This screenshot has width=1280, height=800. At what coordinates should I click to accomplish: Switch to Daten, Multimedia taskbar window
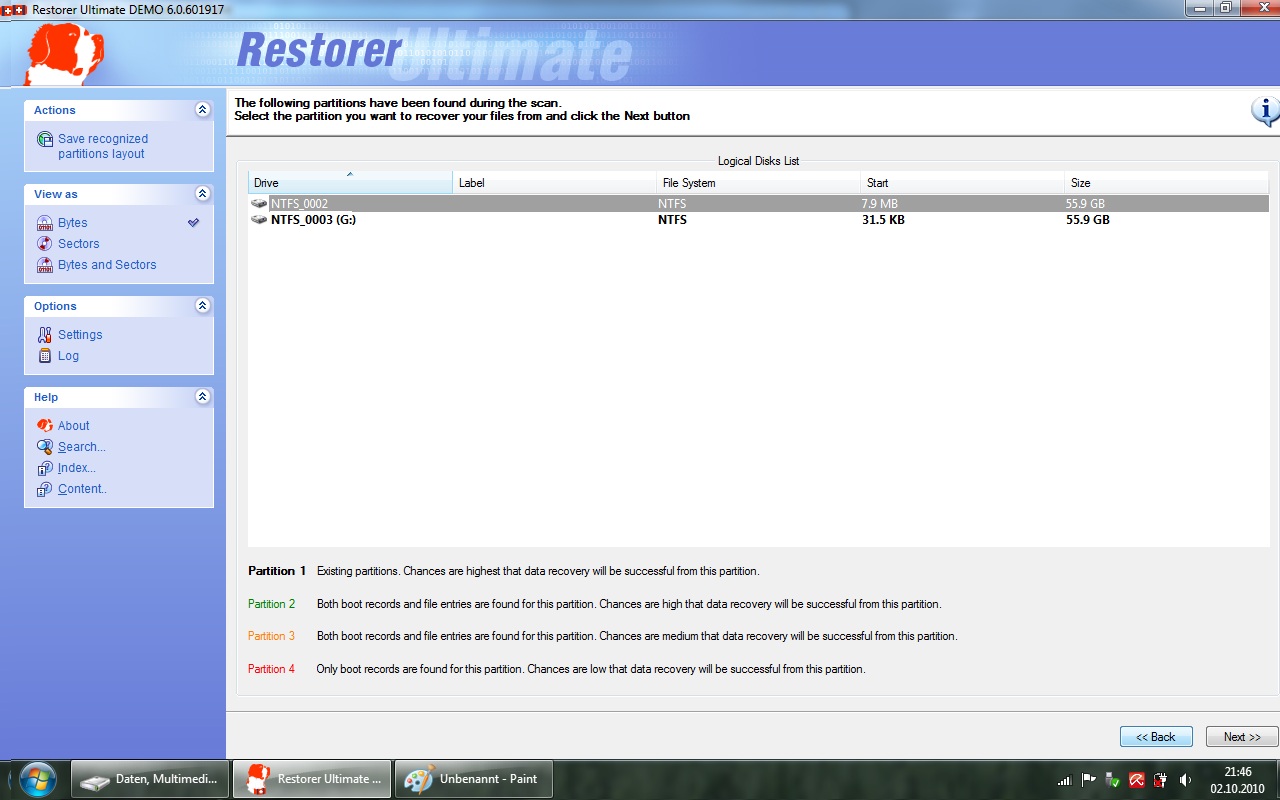(x=150, y=779)
